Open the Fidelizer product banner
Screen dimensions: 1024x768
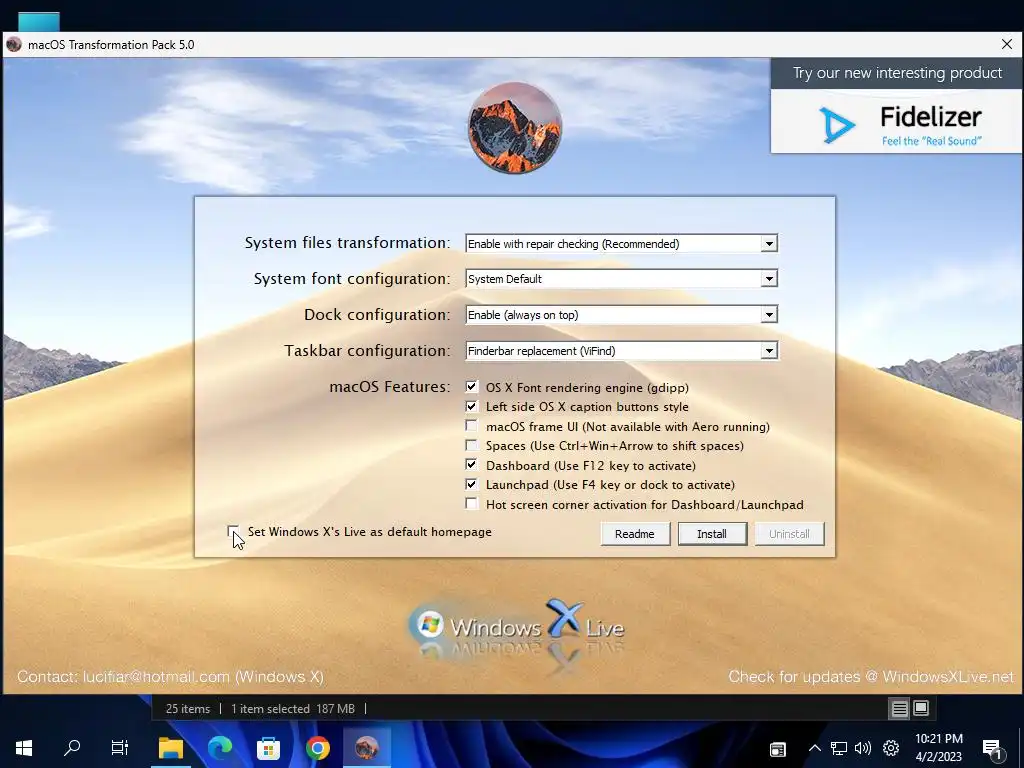(x=897, y=106)
